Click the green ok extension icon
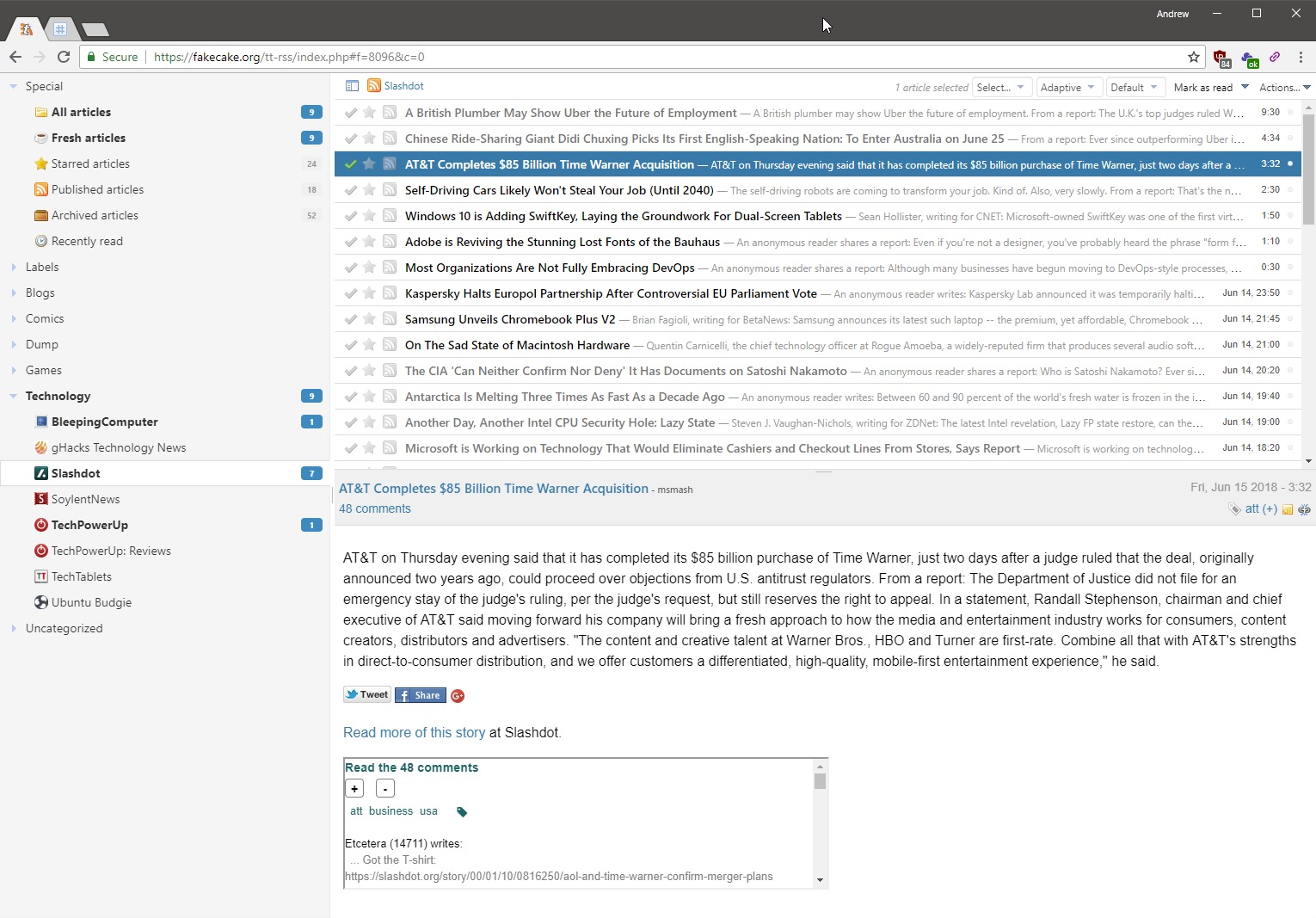This screenshot has height=918, width=1316. (x=1250, y=59)
